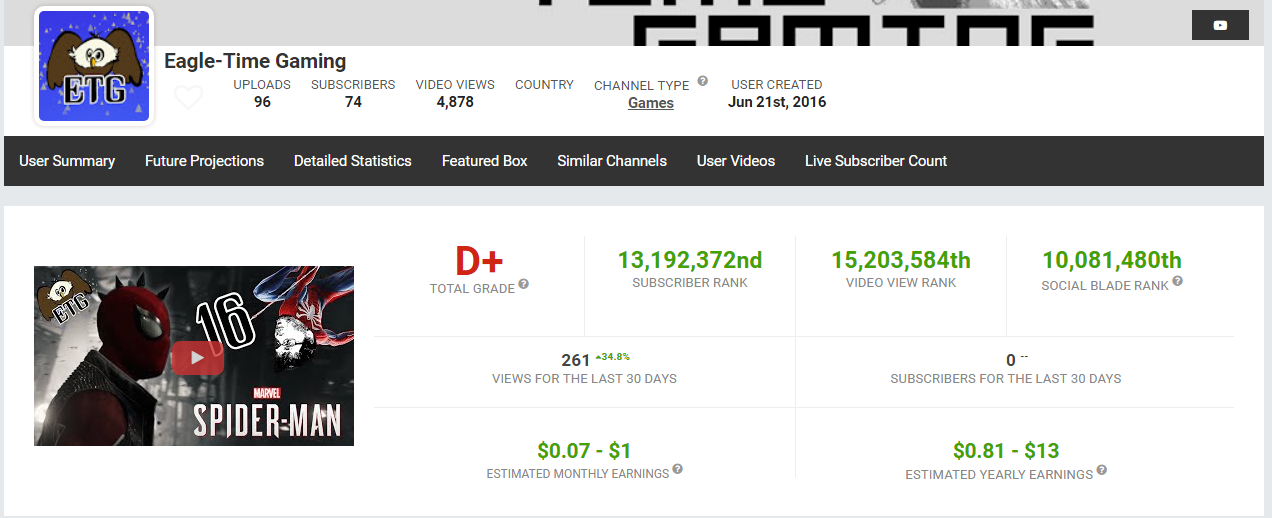The height and width of the screenshot is (518, 1272).
Task: Click monthly earnings $0.07 - $1
Action: [x=584, y=451]
